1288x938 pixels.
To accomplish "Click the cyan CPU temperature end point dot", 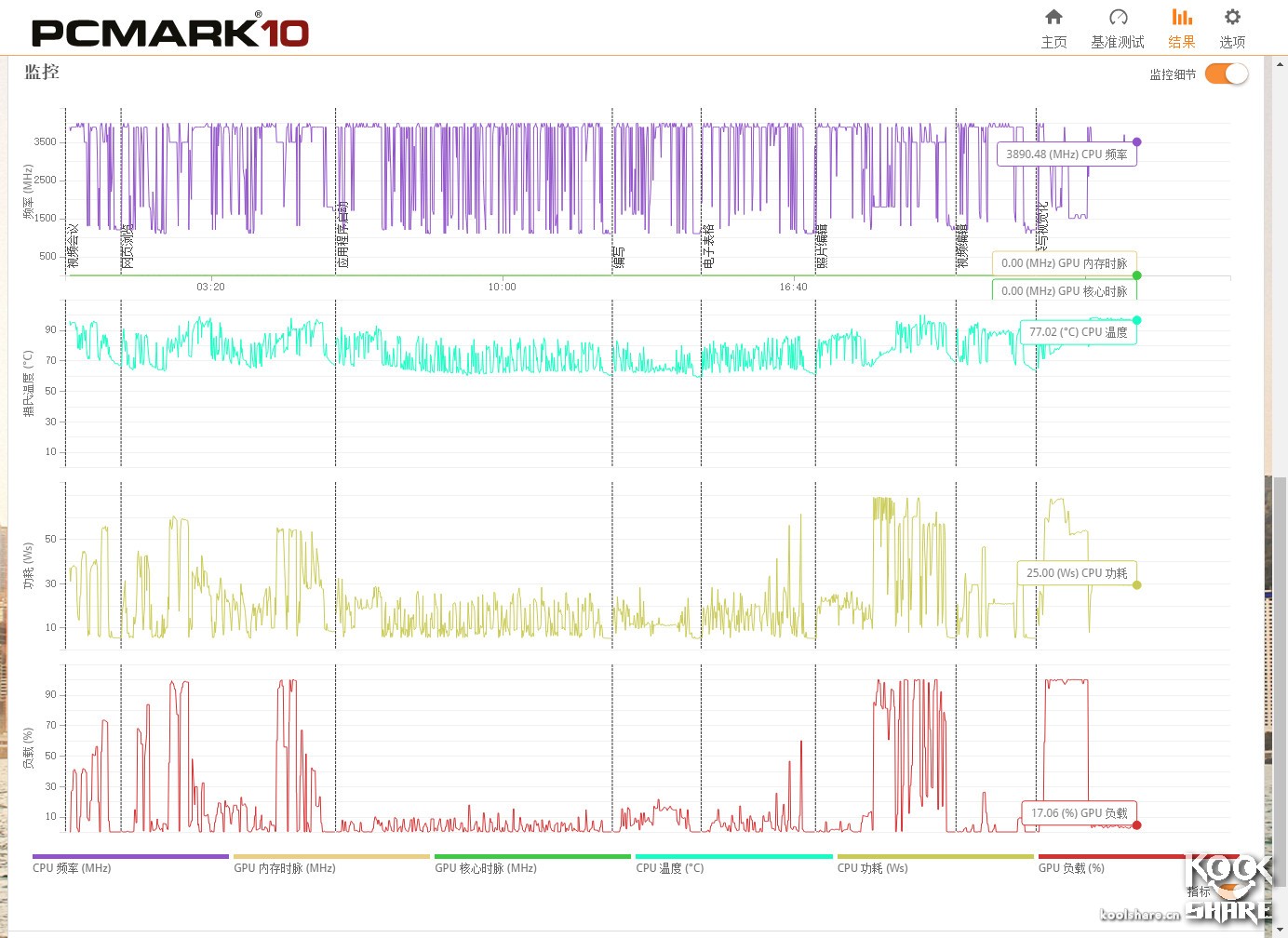I will click(1136, 320).
